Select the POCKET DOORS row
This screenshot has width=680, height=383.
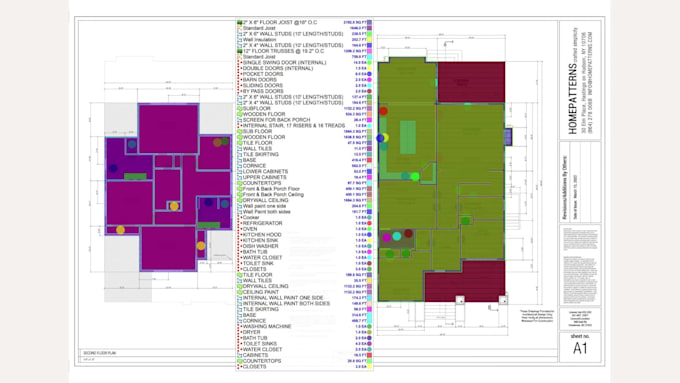(x=304, y=74)
